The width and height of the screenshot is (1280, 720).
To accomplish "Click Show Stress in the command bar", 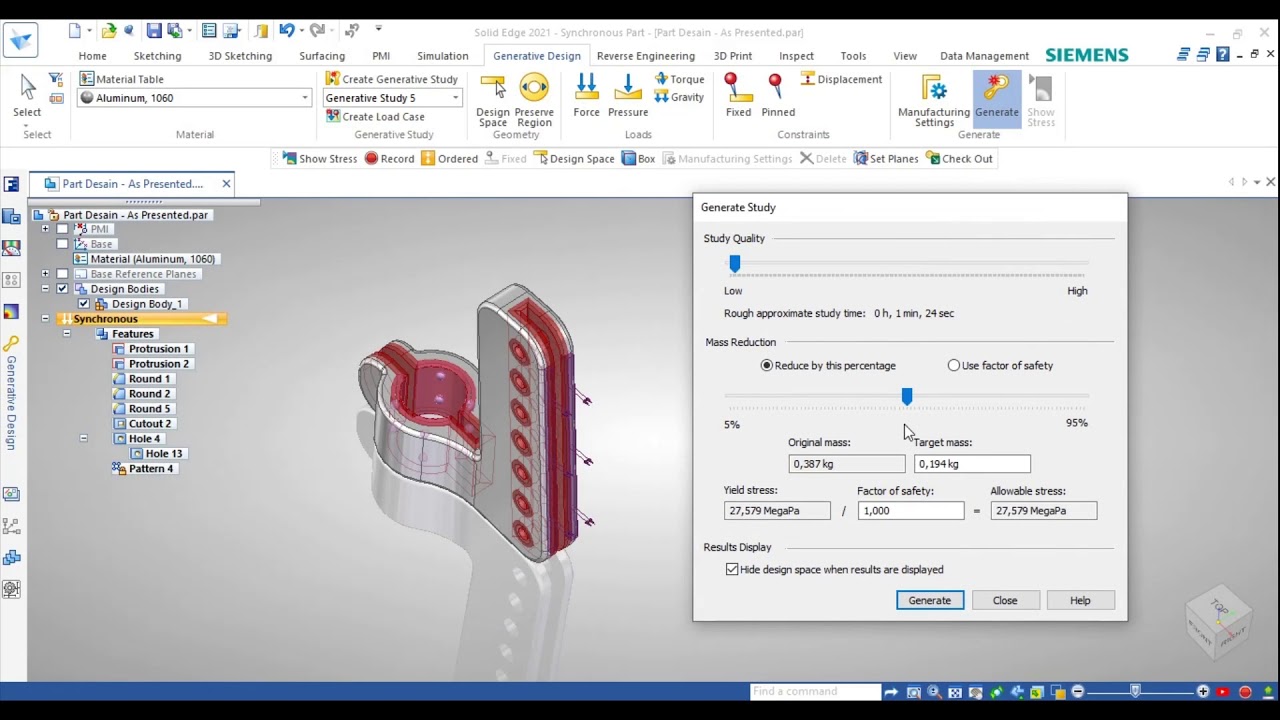I will 319,158.
